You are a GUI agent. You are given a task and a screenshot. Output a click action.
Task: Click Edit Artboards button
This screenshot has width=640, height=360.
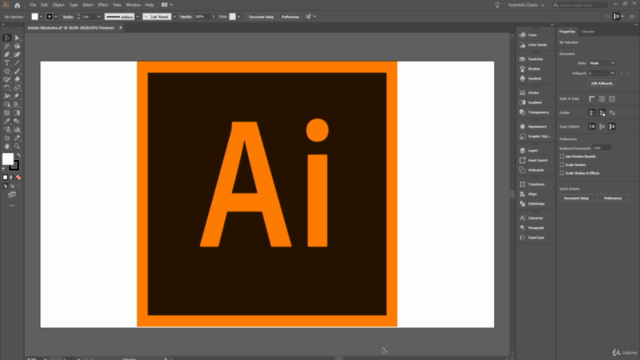602,84
